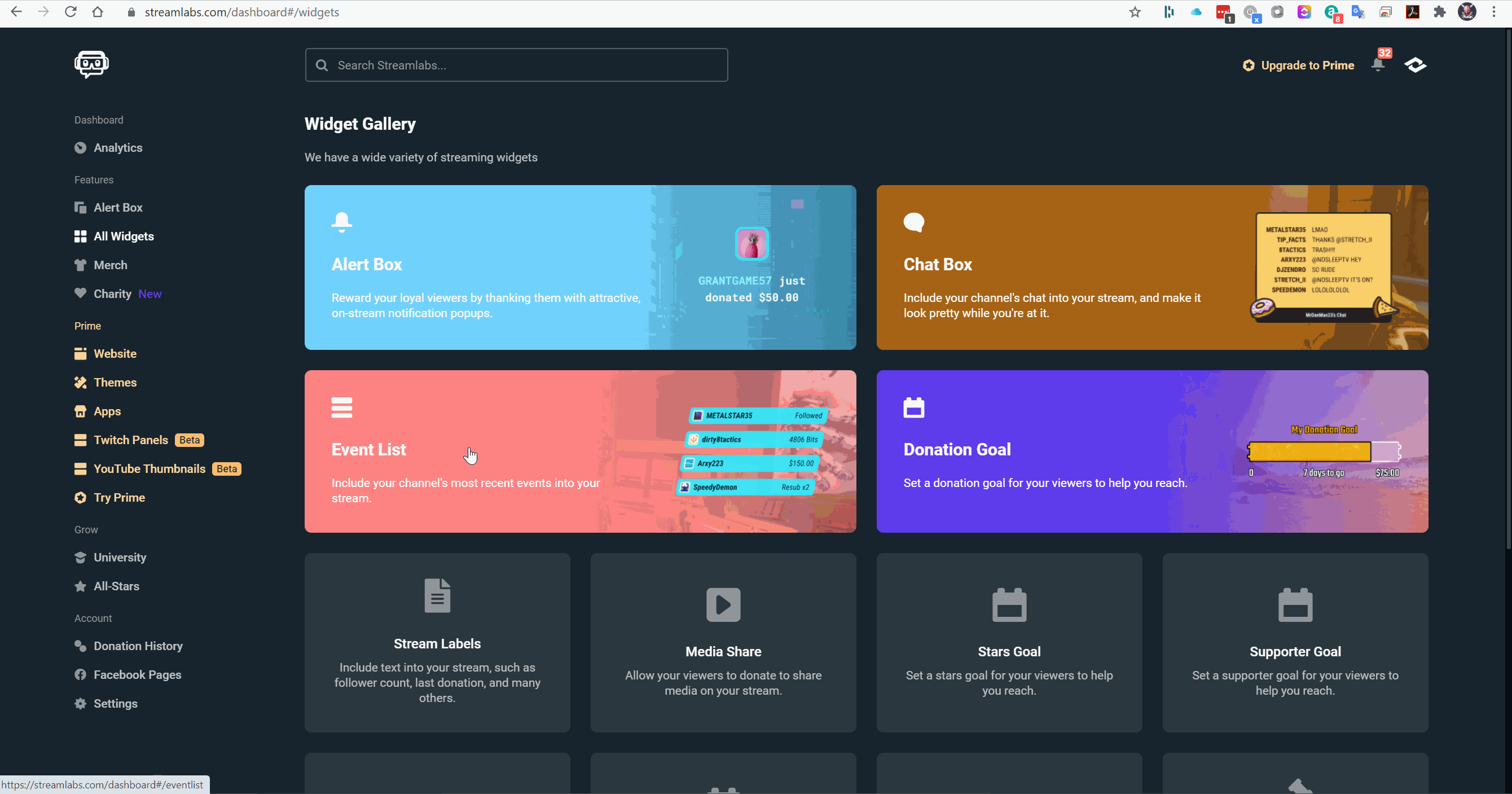Click the Donation History icon
This screenshot has width=1512, height=794.
coord(81,646)
